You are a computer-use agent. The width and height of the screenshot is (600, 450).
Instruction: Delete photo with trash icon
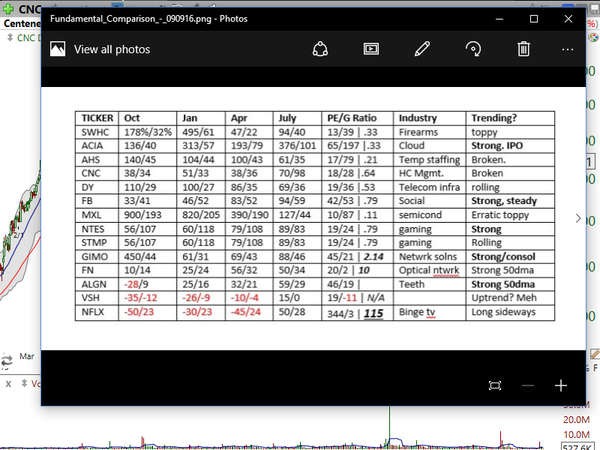coord(523,49)
